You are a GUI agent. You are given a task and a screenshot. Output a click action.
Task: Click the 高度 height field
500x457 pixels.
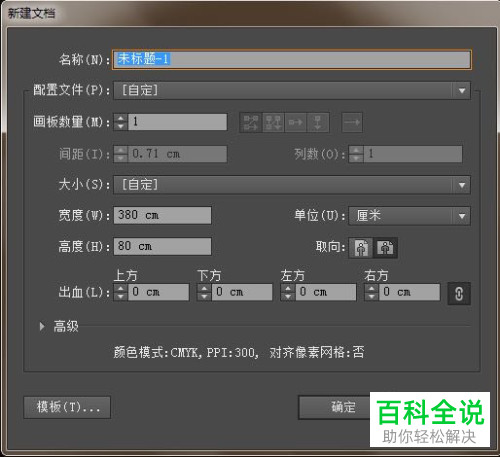point(162,246)
